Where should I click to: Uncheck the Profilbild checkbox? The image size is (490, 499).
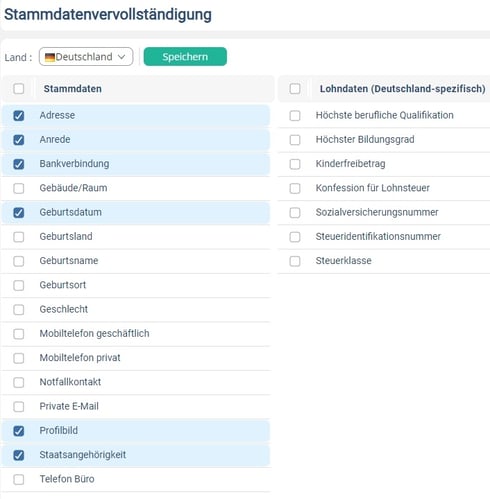pyautogui.click(x=19, y=431)
